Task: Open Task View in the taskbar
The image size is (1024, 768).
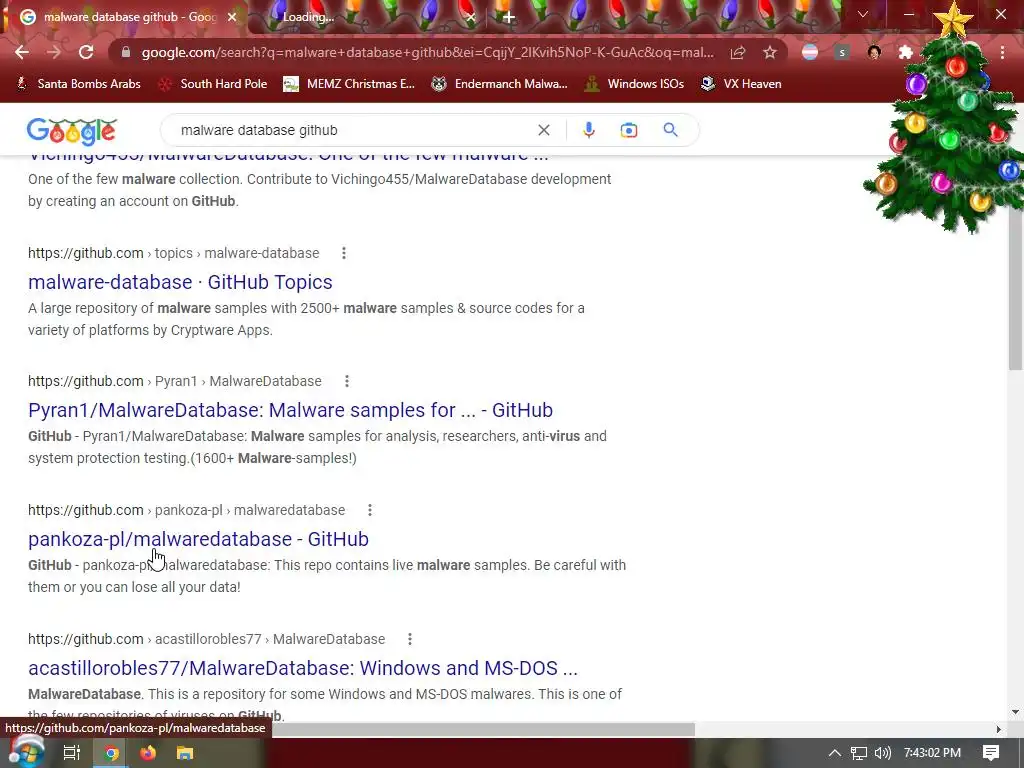Action: [71, 753]
